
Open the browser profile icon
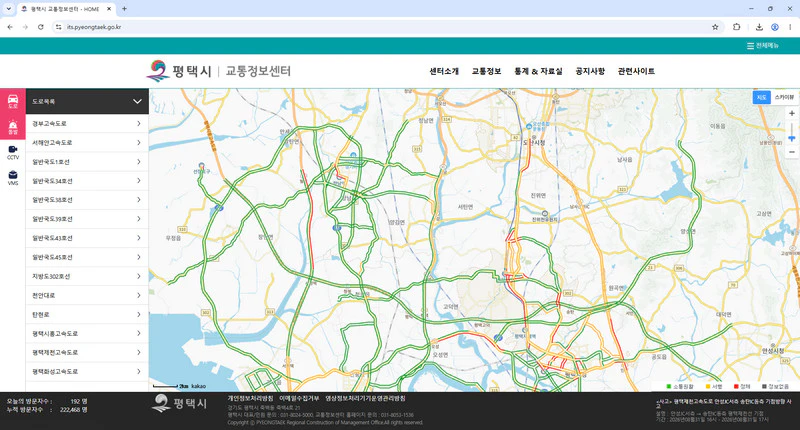[774, 27]
